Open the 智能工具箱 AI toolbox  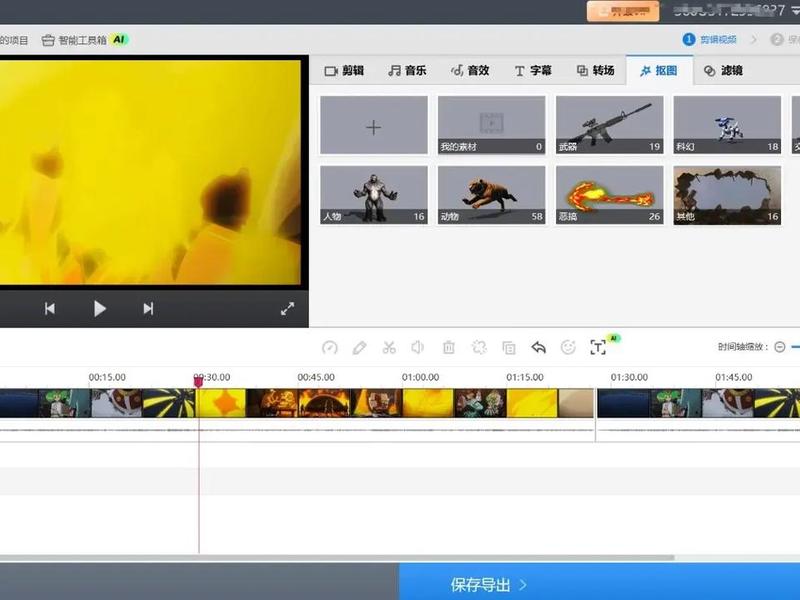tap(85, 40)
